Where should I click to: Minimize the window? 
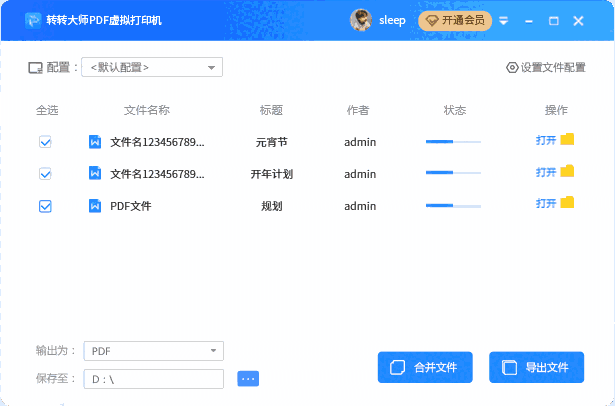click(x=529, y=21)
